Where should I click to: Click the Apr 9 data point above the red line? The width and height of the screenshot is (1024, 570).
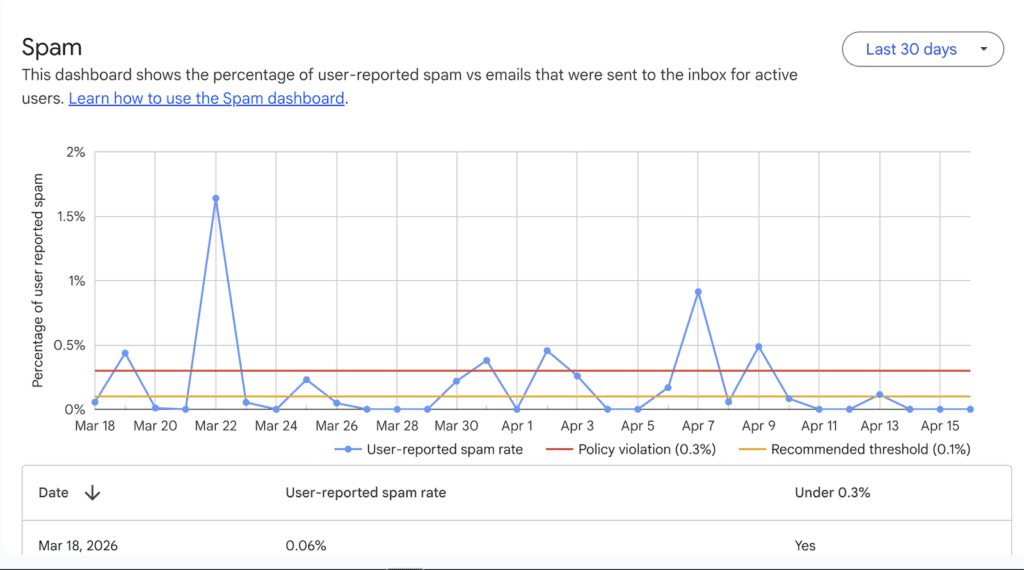759,347
